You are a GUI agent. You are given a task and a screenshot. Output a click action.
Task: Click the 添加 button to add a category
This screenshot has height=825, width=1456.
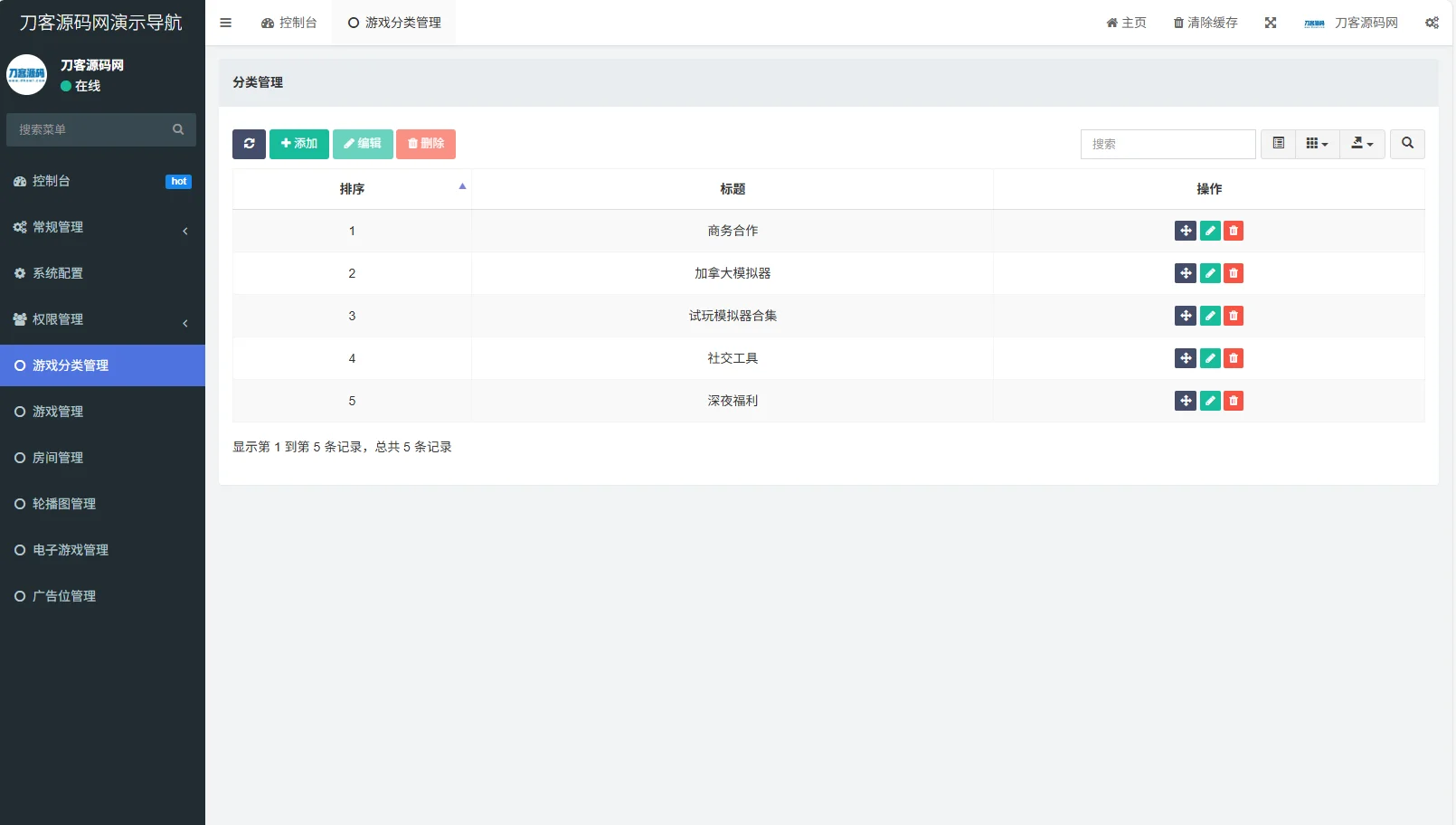point(299,144)
